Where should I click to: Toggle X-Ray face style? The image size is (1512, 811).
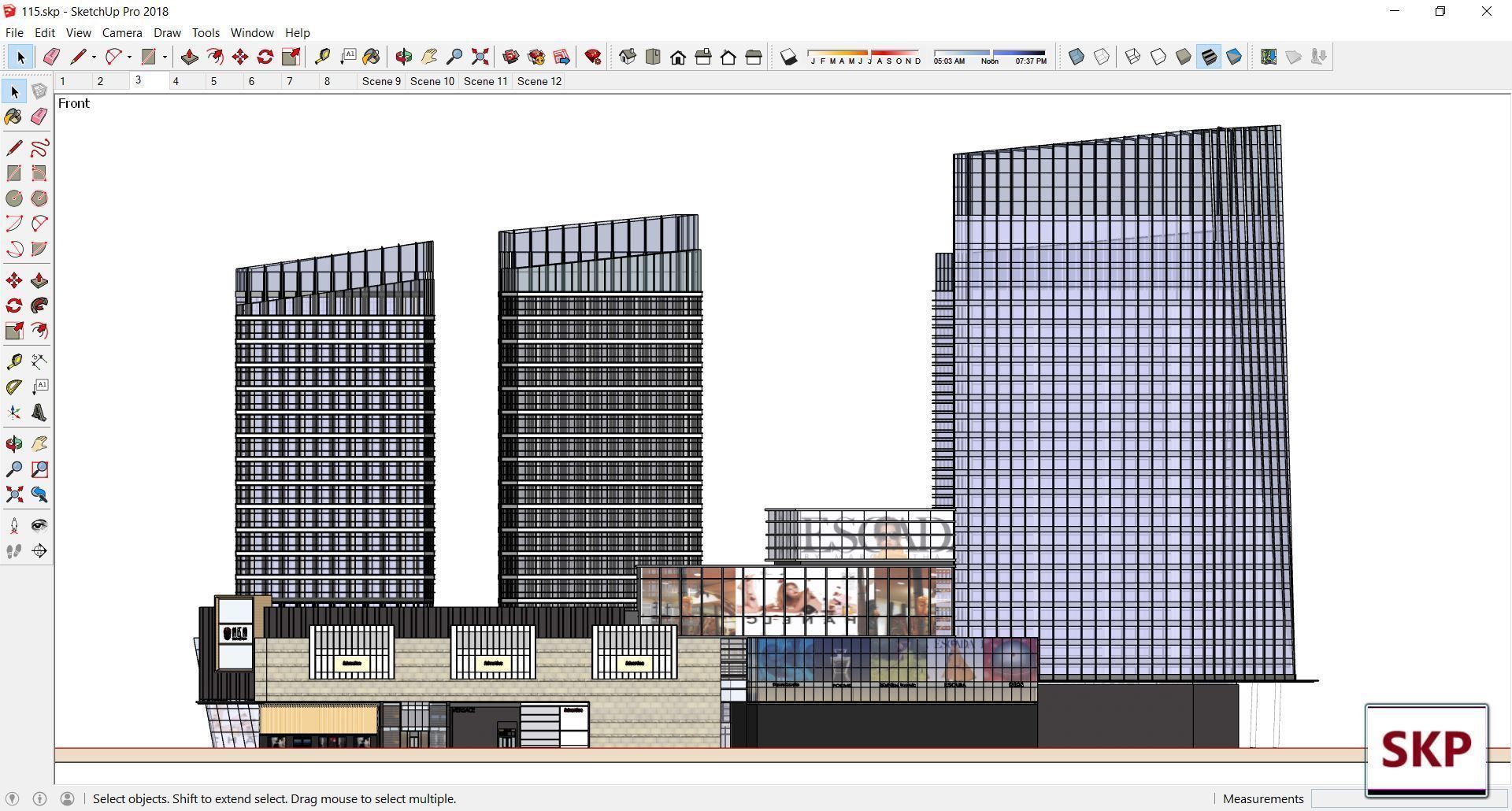click(1076, 57)
